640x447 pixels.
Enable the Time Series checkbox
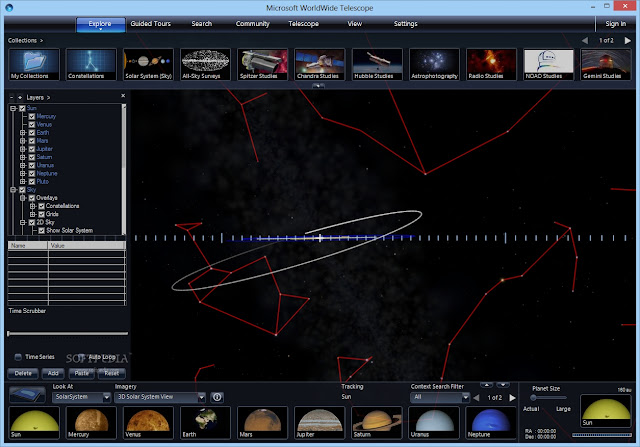(x=18, y=357)
